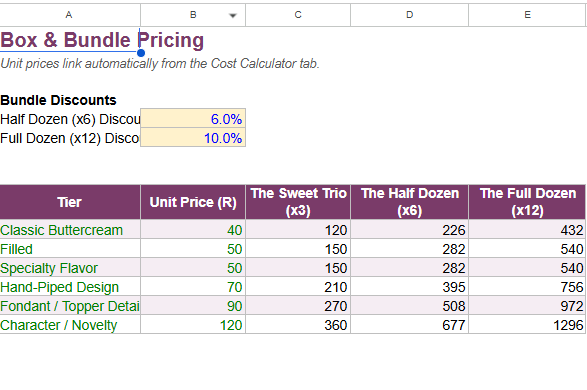
Task: Select Character / Novelty unit price 120
Action: pyautogui.click(x=193, y=325)
